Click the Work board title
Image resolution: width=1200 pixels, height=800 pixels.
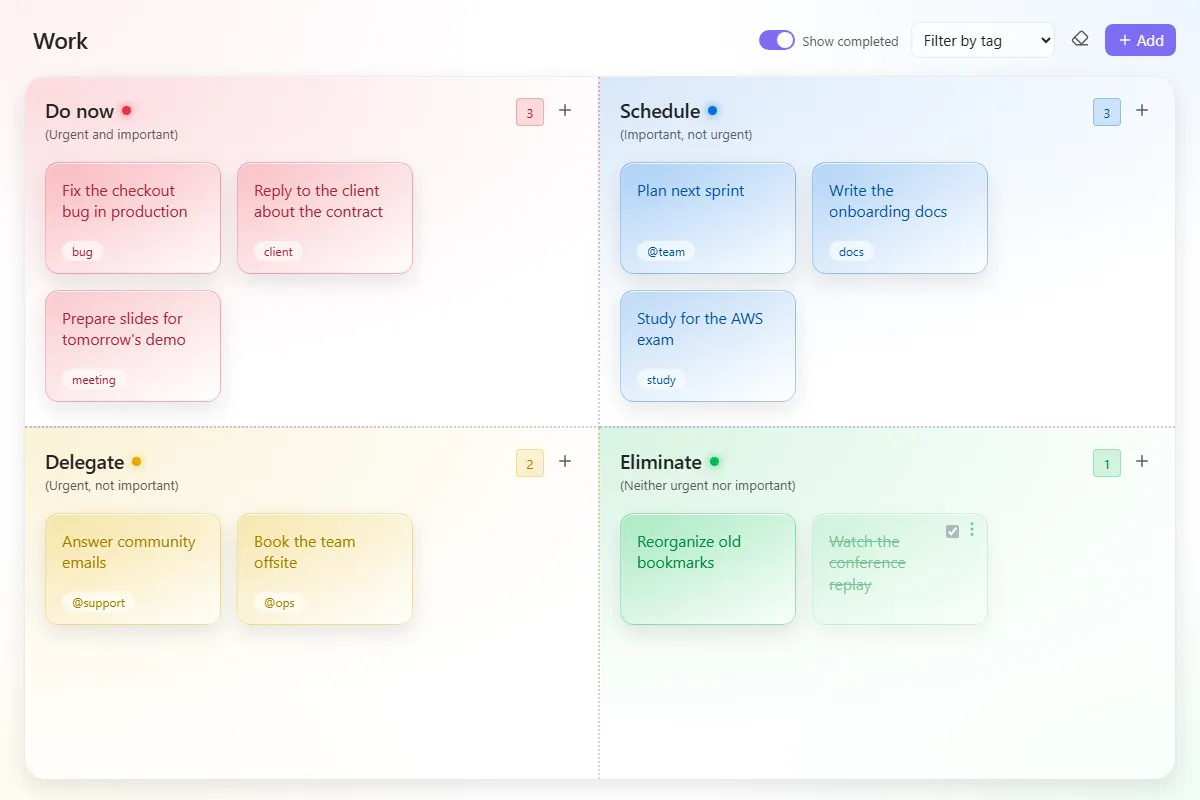coord(60,41)
